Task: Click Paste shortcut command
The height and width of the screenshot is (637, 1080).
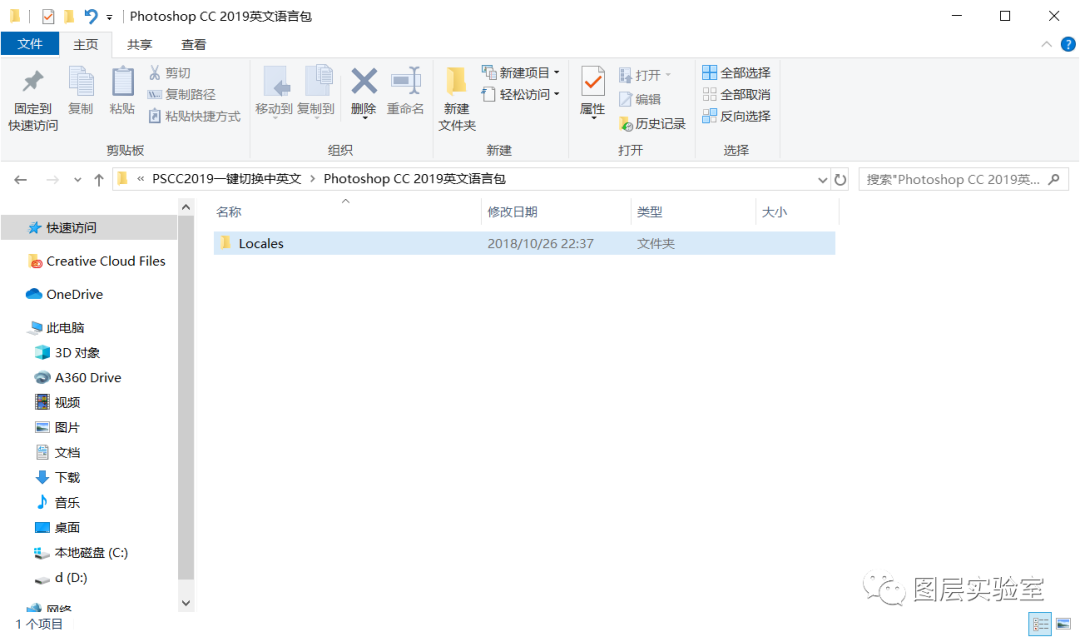Action: tap(194, 116)
